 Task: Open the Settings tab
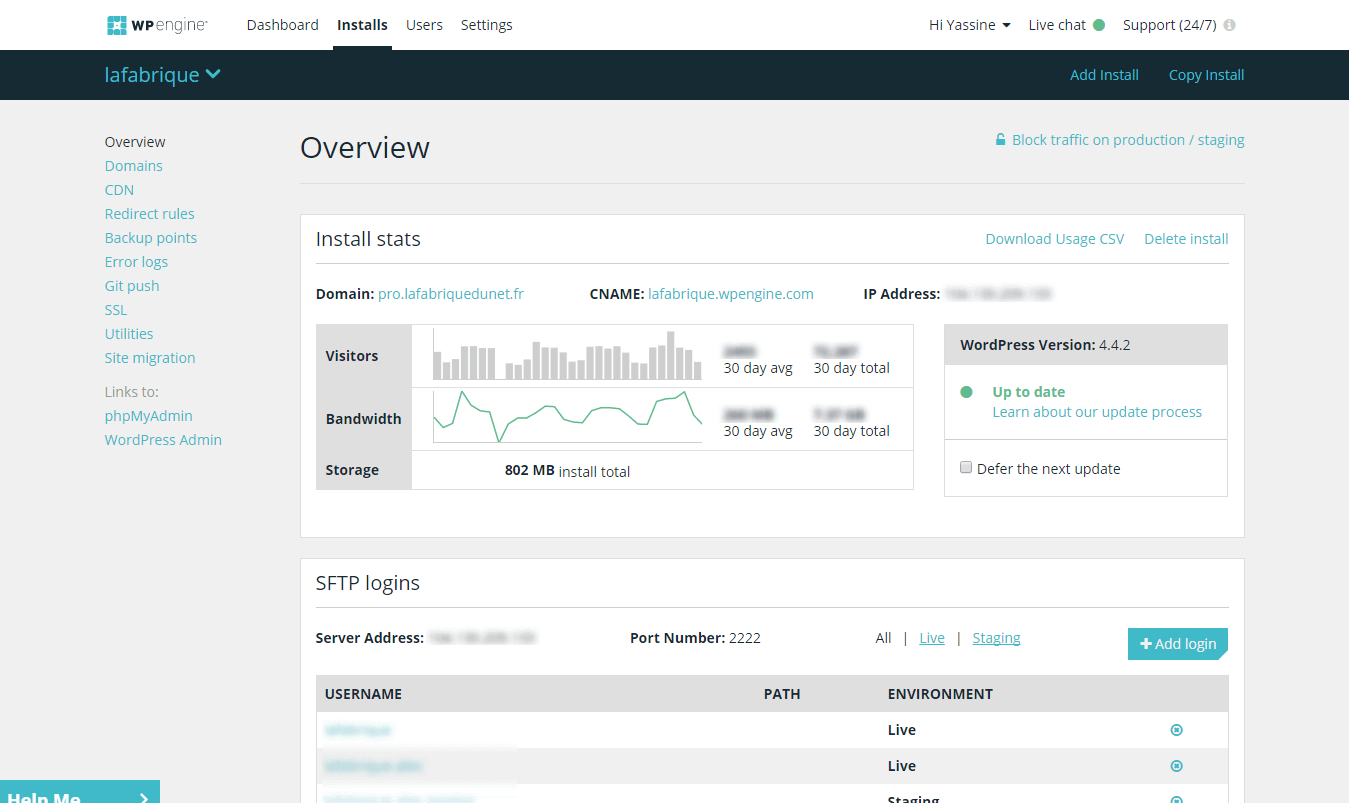(487, 25)
